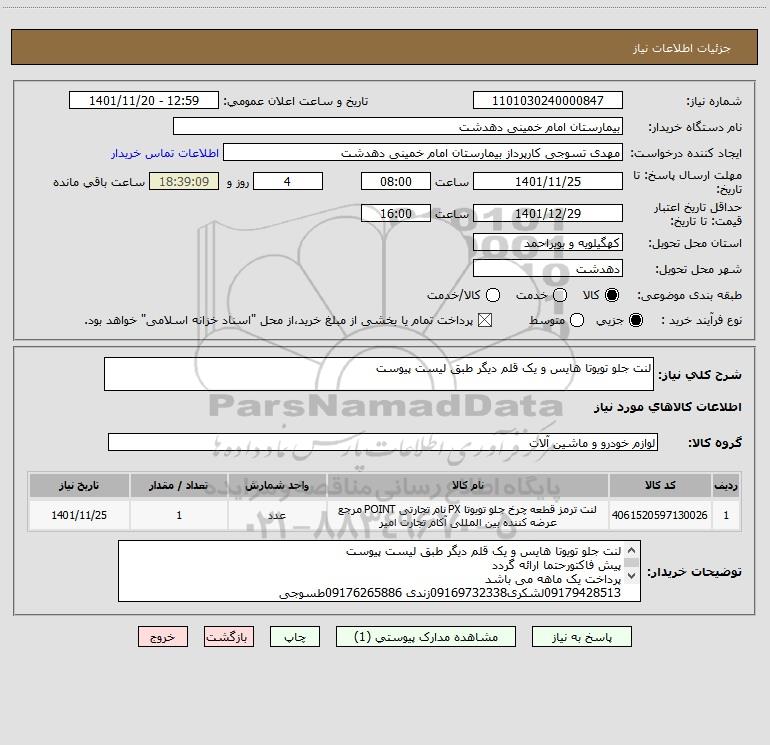Click the table date cell 1401/11/25
Viewport: 770px width, 745px height.
[79, 515]
